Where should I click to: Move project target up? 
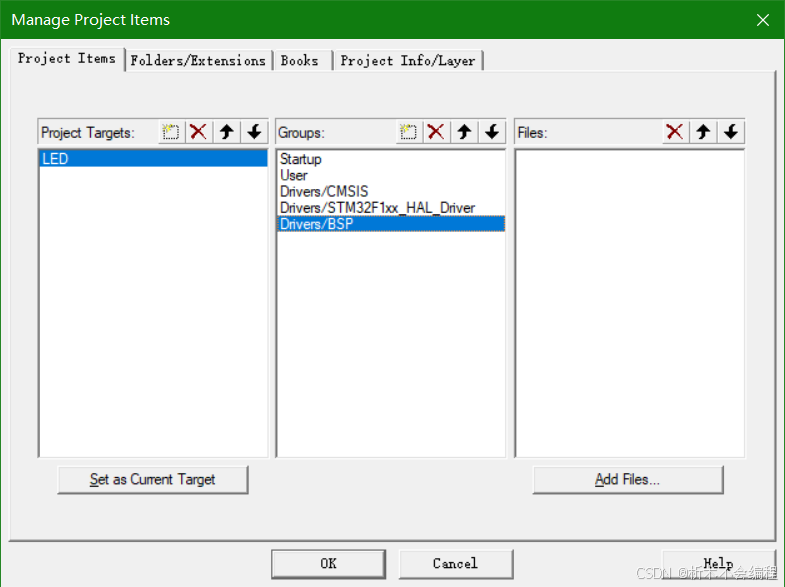tap(227, 132)
